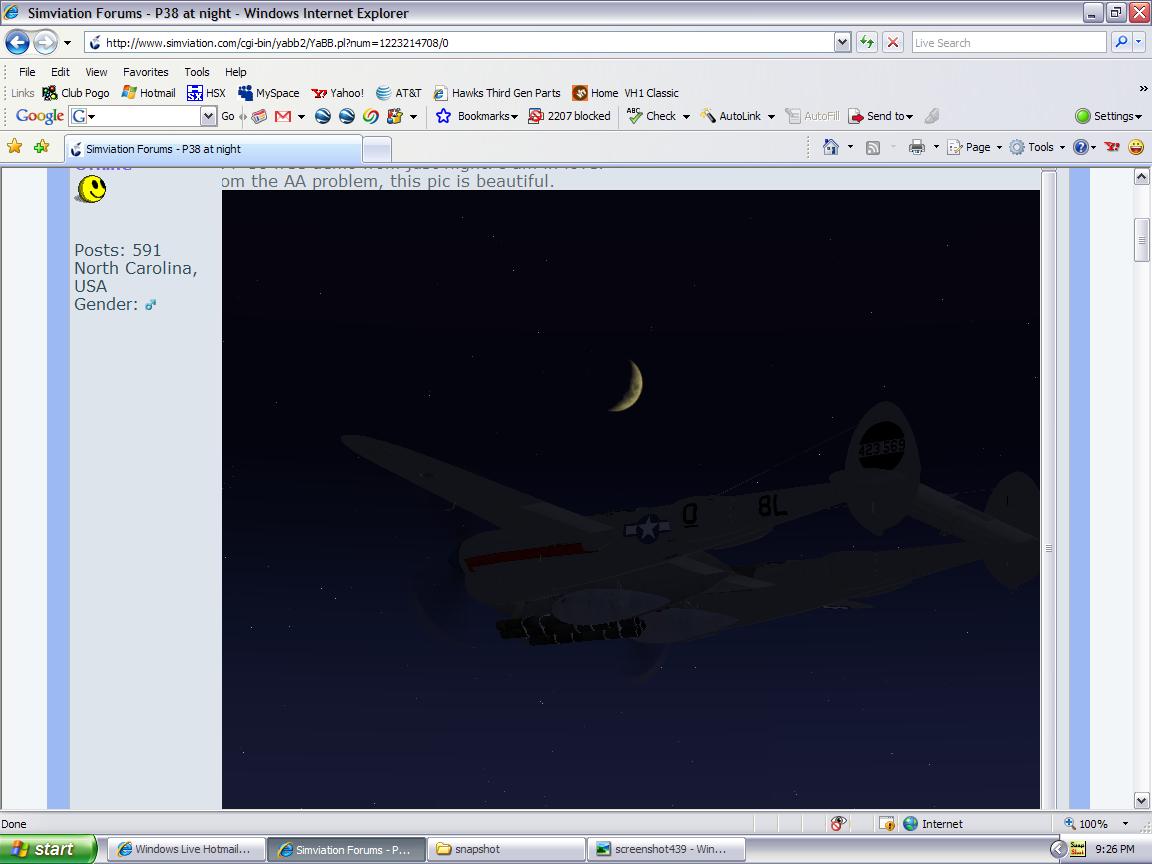Click the Add to Favorites icon

point(41,147)
